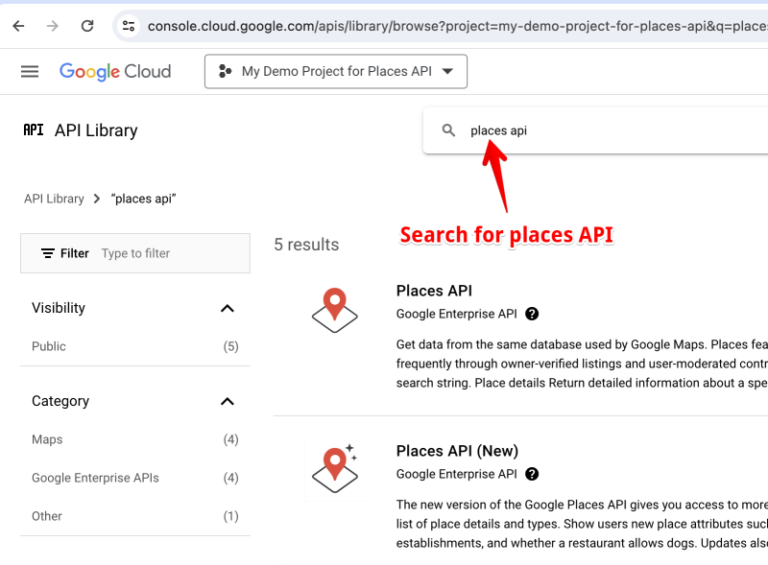Click the Category section heading
Image resolution: width=768 pixels, height=565 pixels.
pos(60,401)
